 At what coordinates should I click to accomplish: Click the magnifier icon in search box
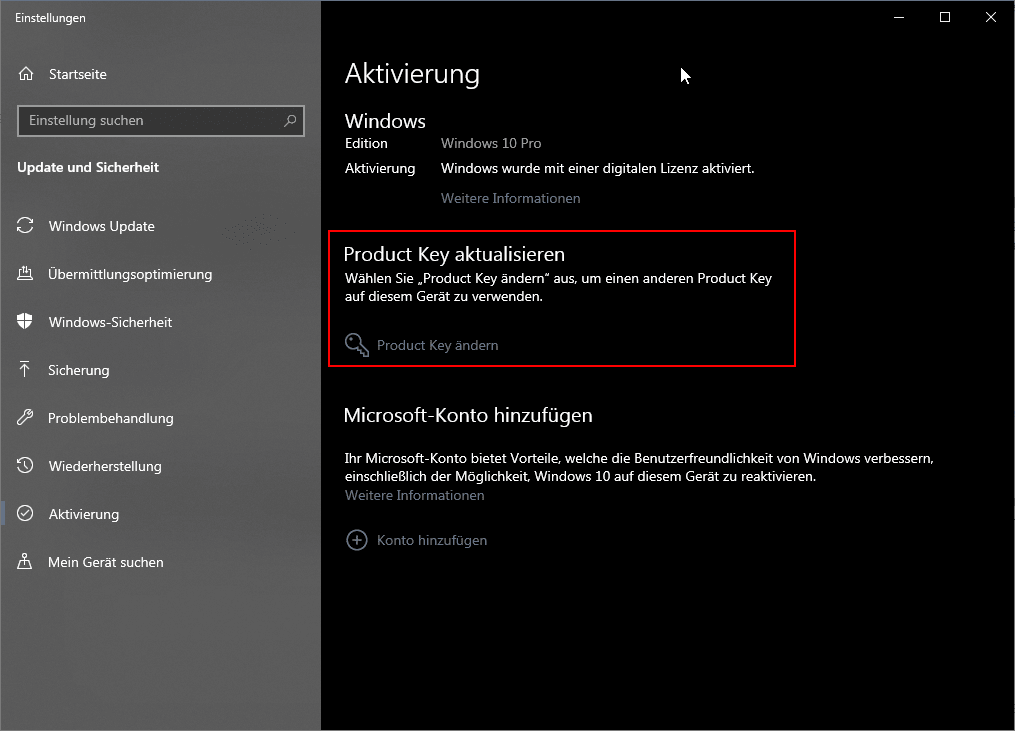pyautogui.click(x=290, y=120)
